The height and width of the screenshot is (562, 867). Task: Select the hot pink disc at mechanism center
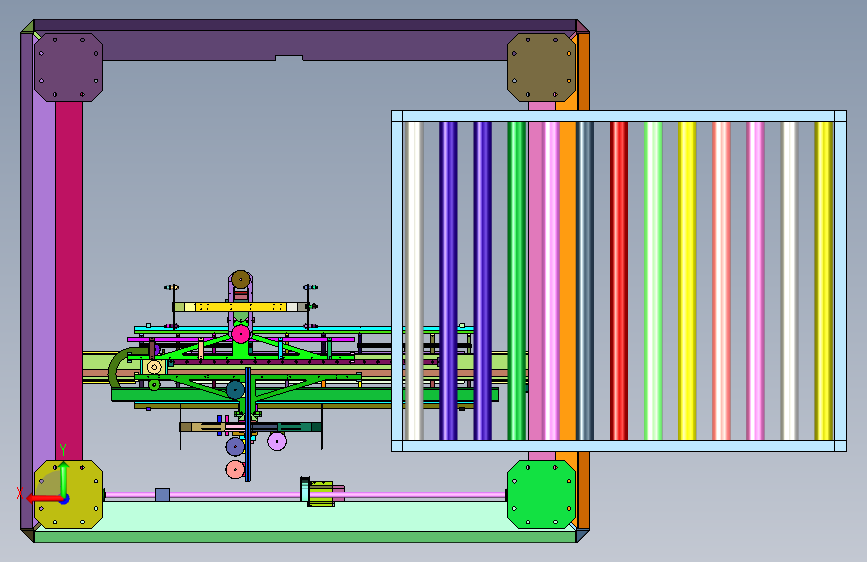point(241,334)
